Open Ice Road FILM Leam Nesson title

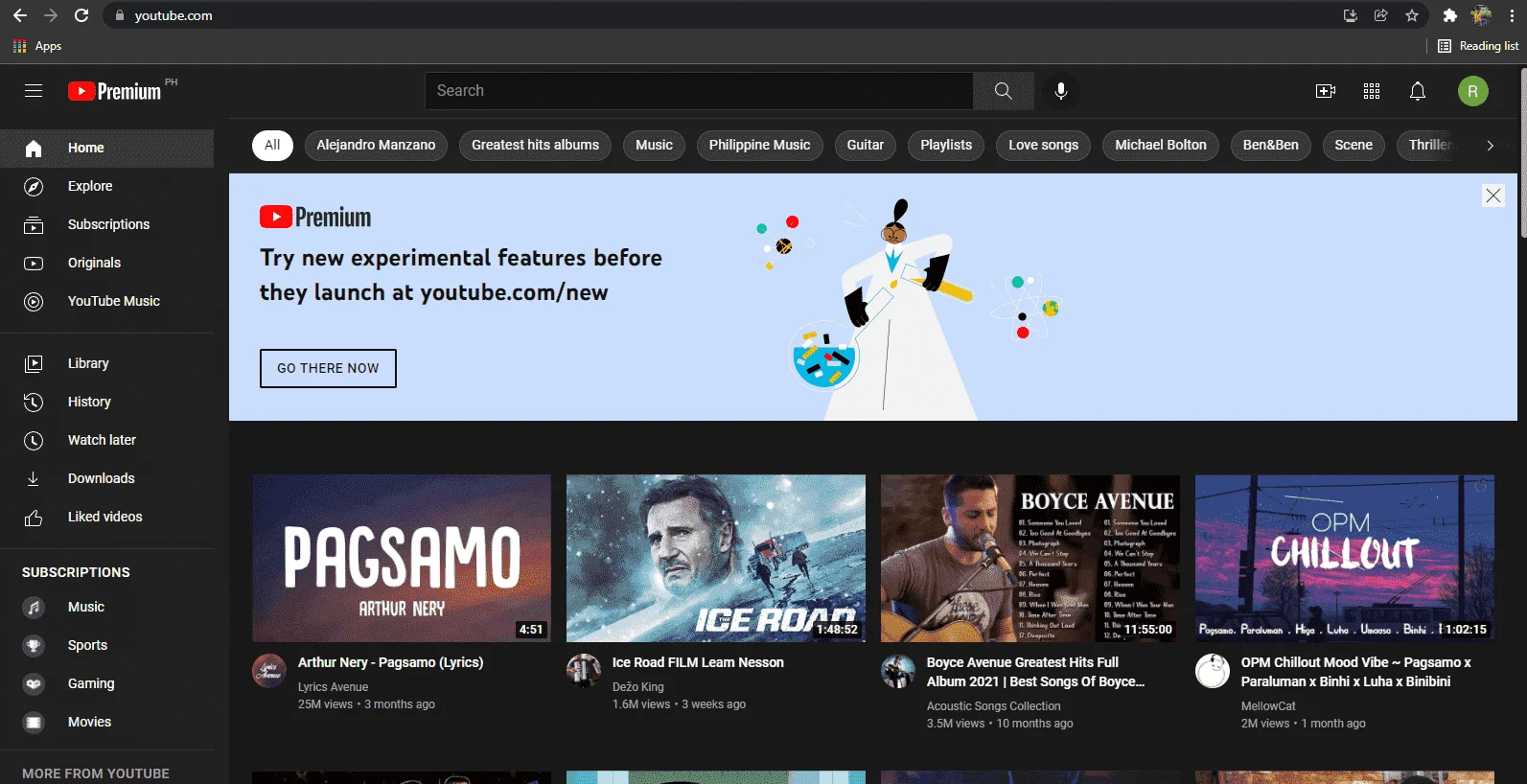[698, 662]
